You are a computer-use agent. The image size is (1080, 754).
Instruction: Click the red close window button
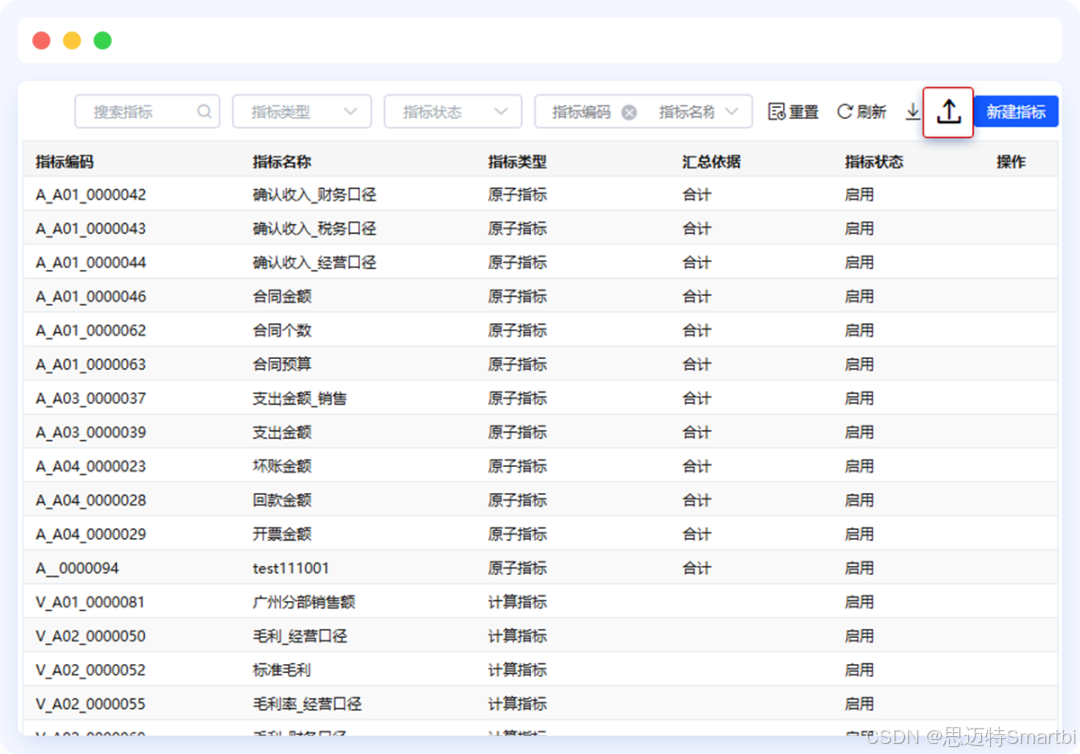point(41,41)
